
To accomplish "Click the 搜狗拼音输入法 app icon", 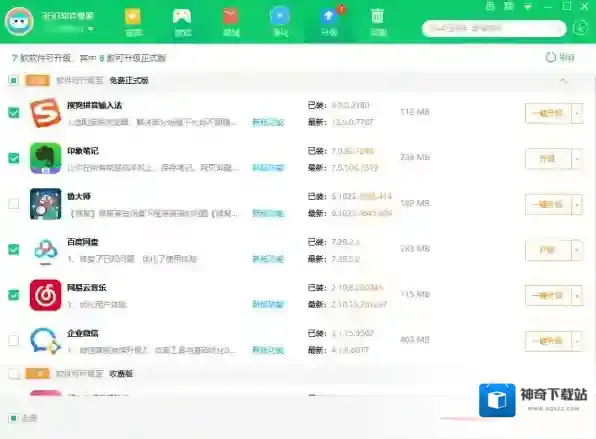I will coord(46,113).
